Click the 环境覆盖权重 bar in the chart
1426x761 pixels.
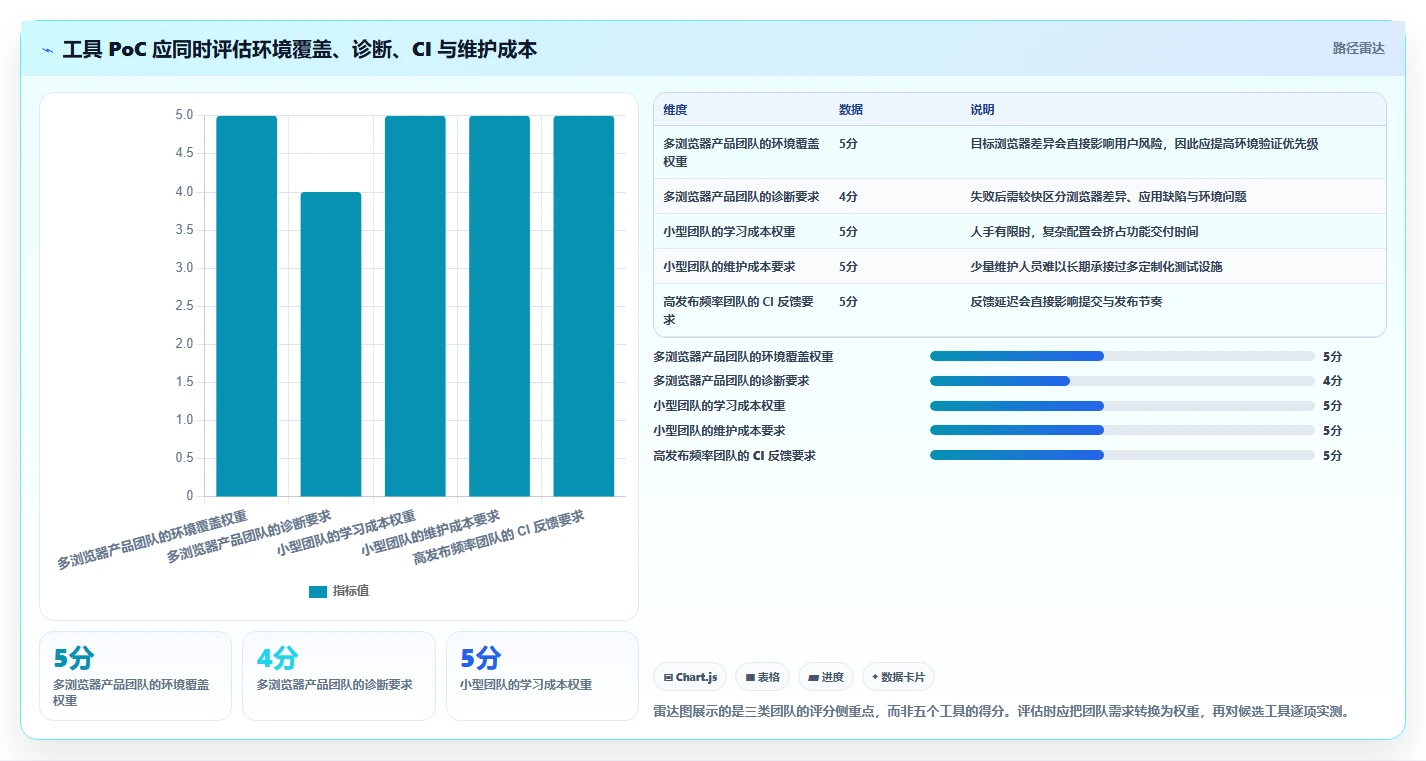247,306
